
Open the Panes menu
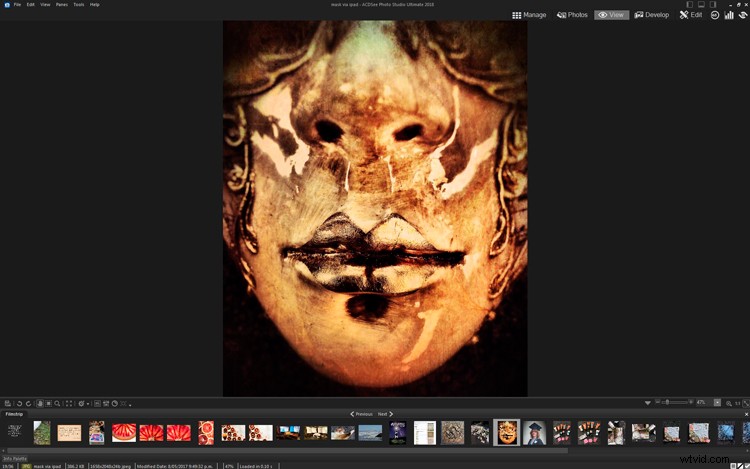[x=59, y=5]
